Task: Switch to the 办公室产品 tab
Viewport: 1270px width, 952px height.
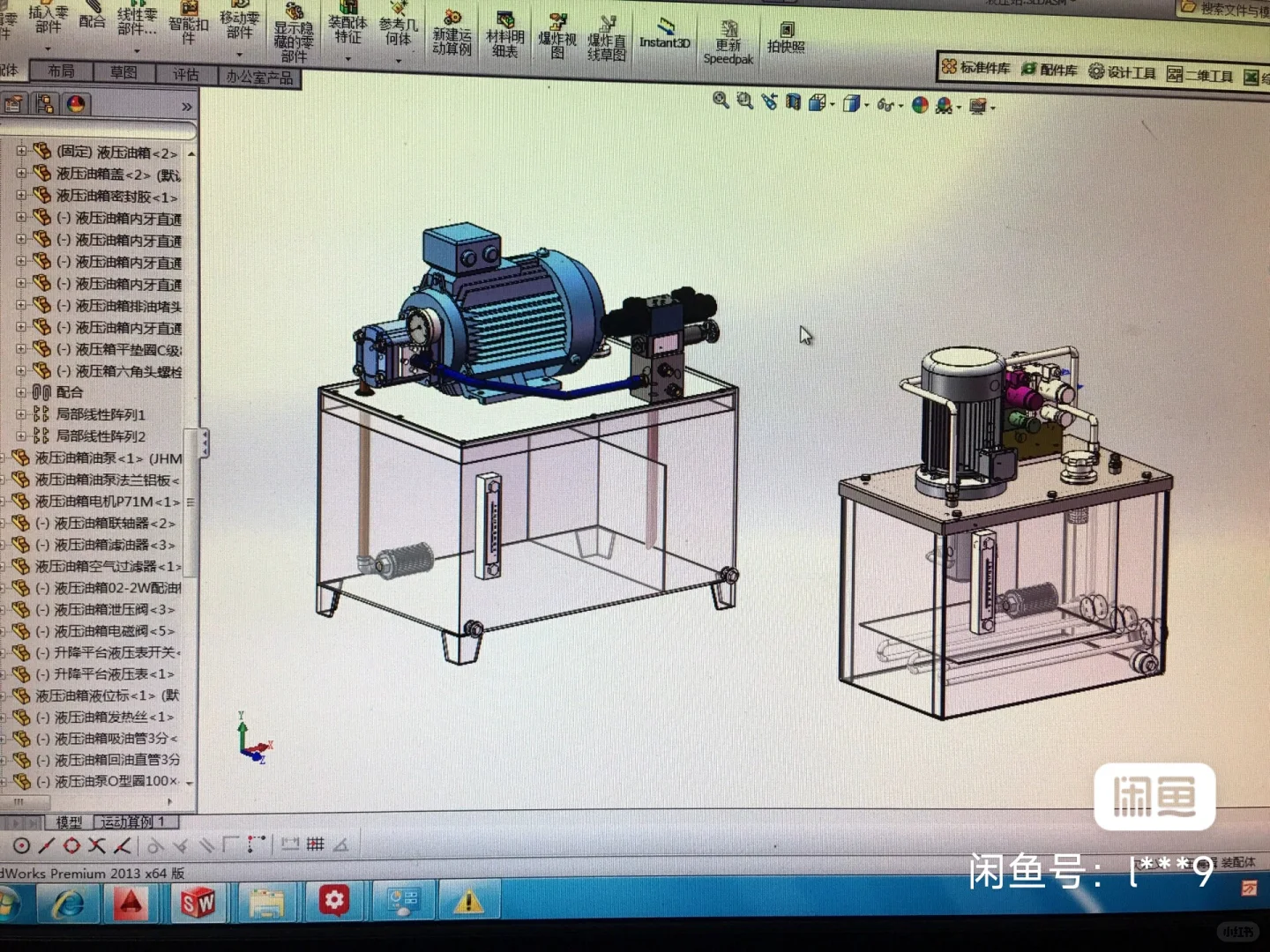Action: click(x=259, y=78)
